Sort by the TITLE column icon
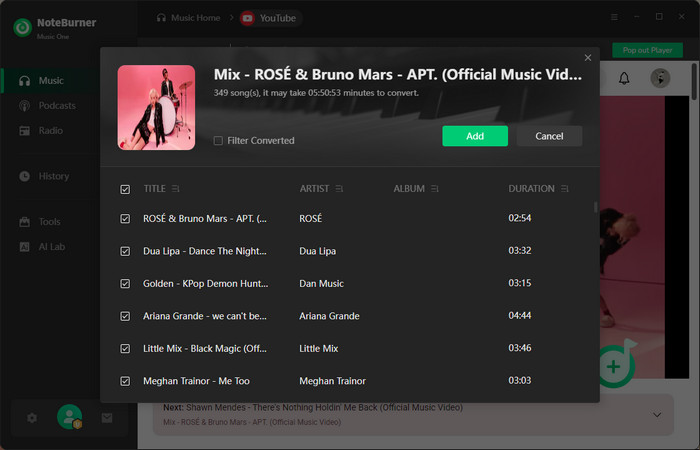The width and height of the screenshot is (700, 450). [175, 189]
